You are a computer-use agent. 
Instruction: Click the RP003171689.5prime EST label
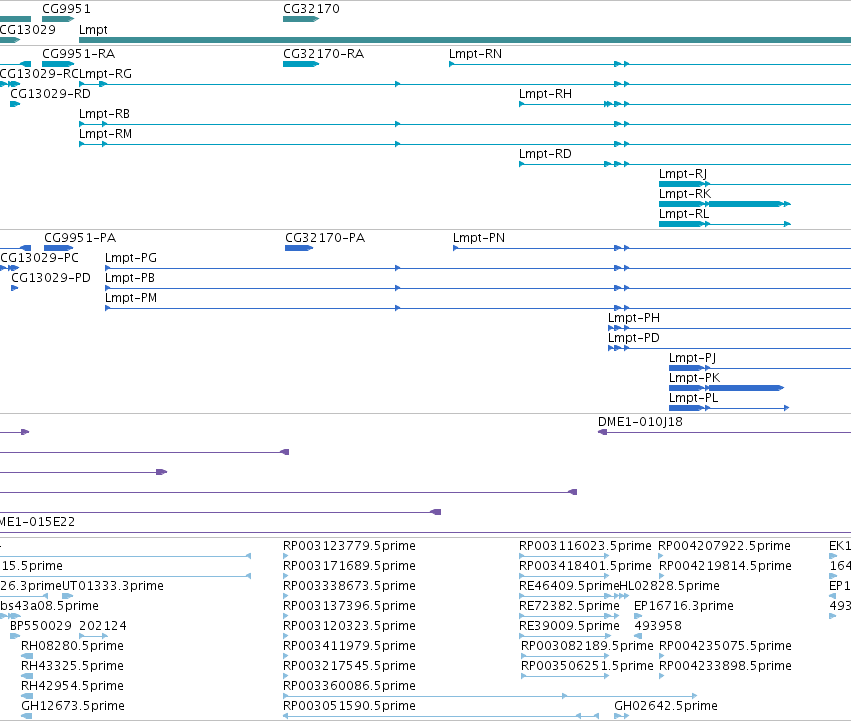click(x=349, y=566)
